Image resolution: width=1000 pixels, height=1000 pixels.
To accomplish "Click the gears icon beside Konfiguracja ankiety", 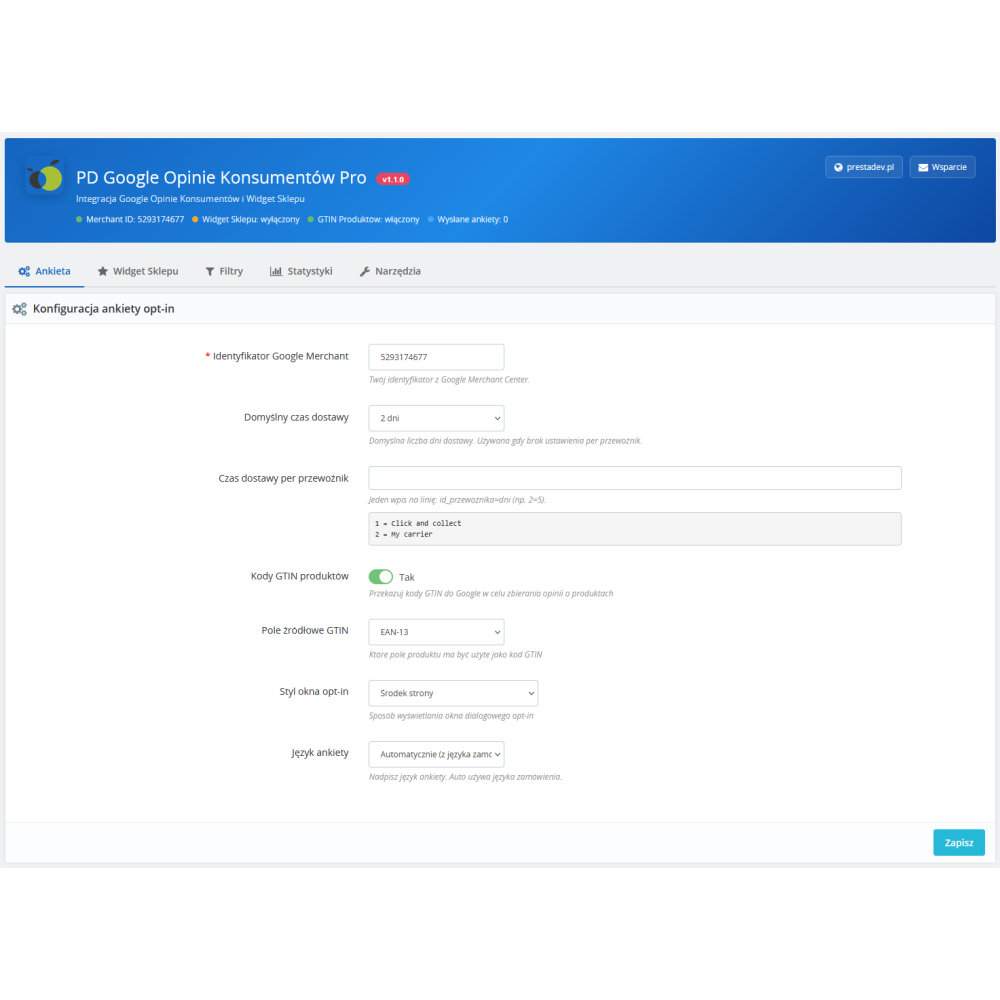I will click(20, 309).
